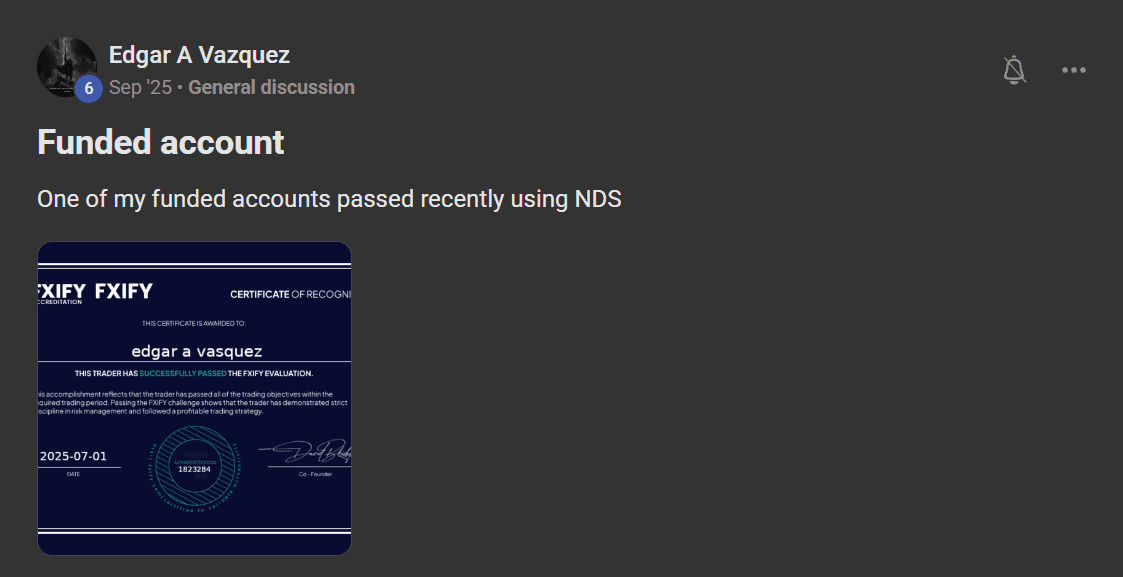
Task: Open Edgar A Vazquez's profile name link
Action: pyautogui.click(x=199, y=55)
